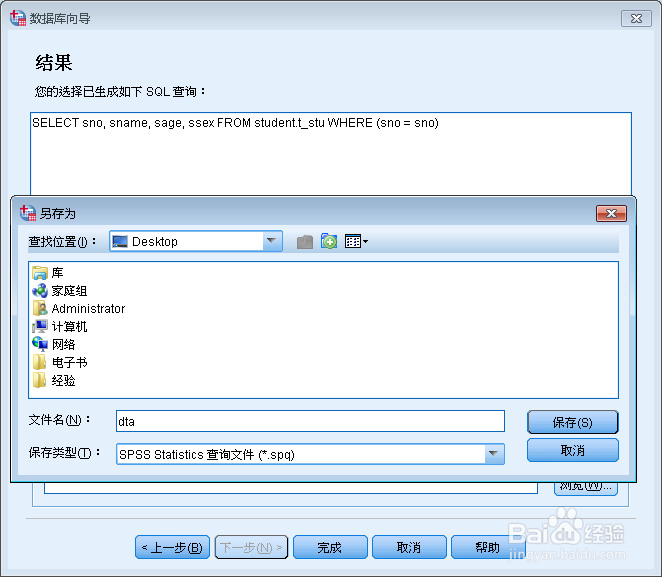Select the 经验 folder
This screenshot has height=577, width=662.
click(54, 380)
